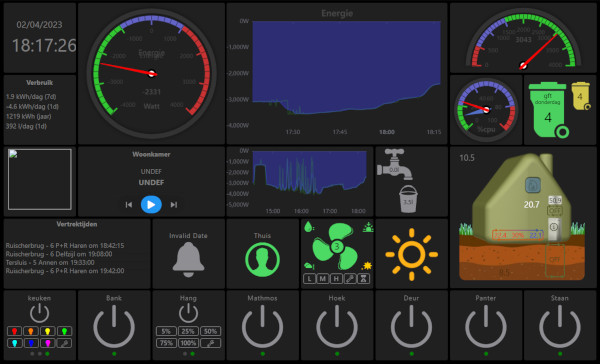The image size is (600, 364).
Task: Click the Energie chart title
Action: (x=337, y=13)
